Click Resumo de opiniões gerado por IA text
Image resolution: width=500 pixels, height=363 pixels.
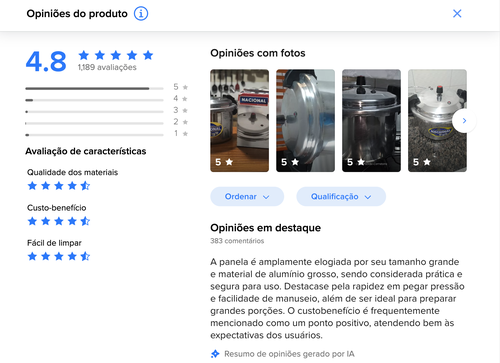point(289,354)
